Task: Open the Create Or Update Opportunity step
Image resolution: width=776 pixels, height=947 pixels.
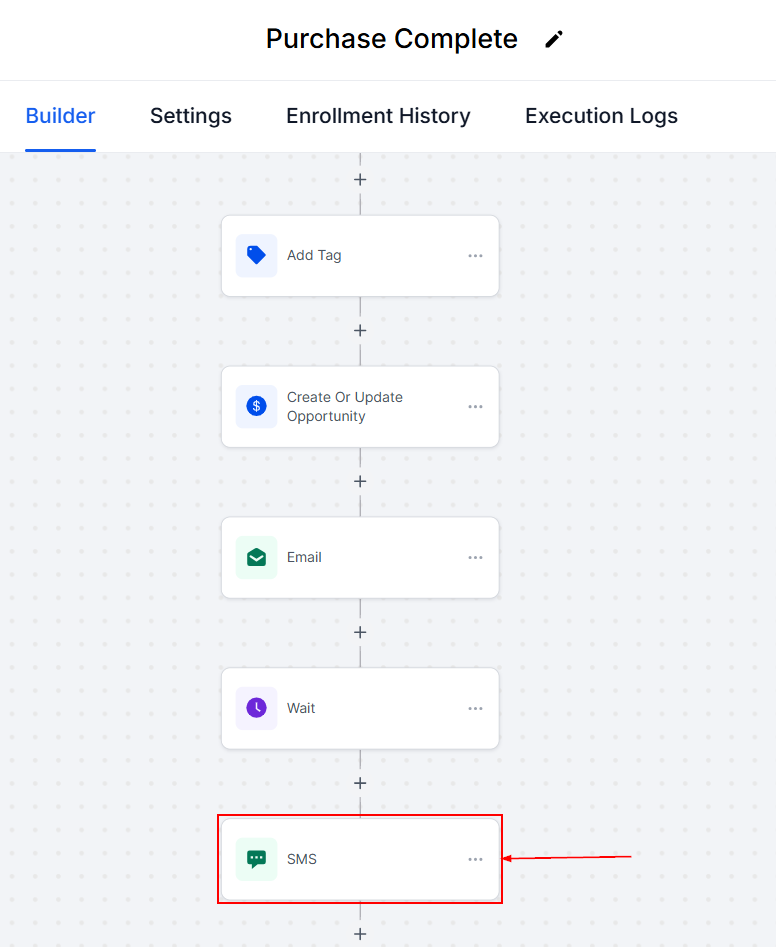Action: pyautogui.click(x=345, y=407)
